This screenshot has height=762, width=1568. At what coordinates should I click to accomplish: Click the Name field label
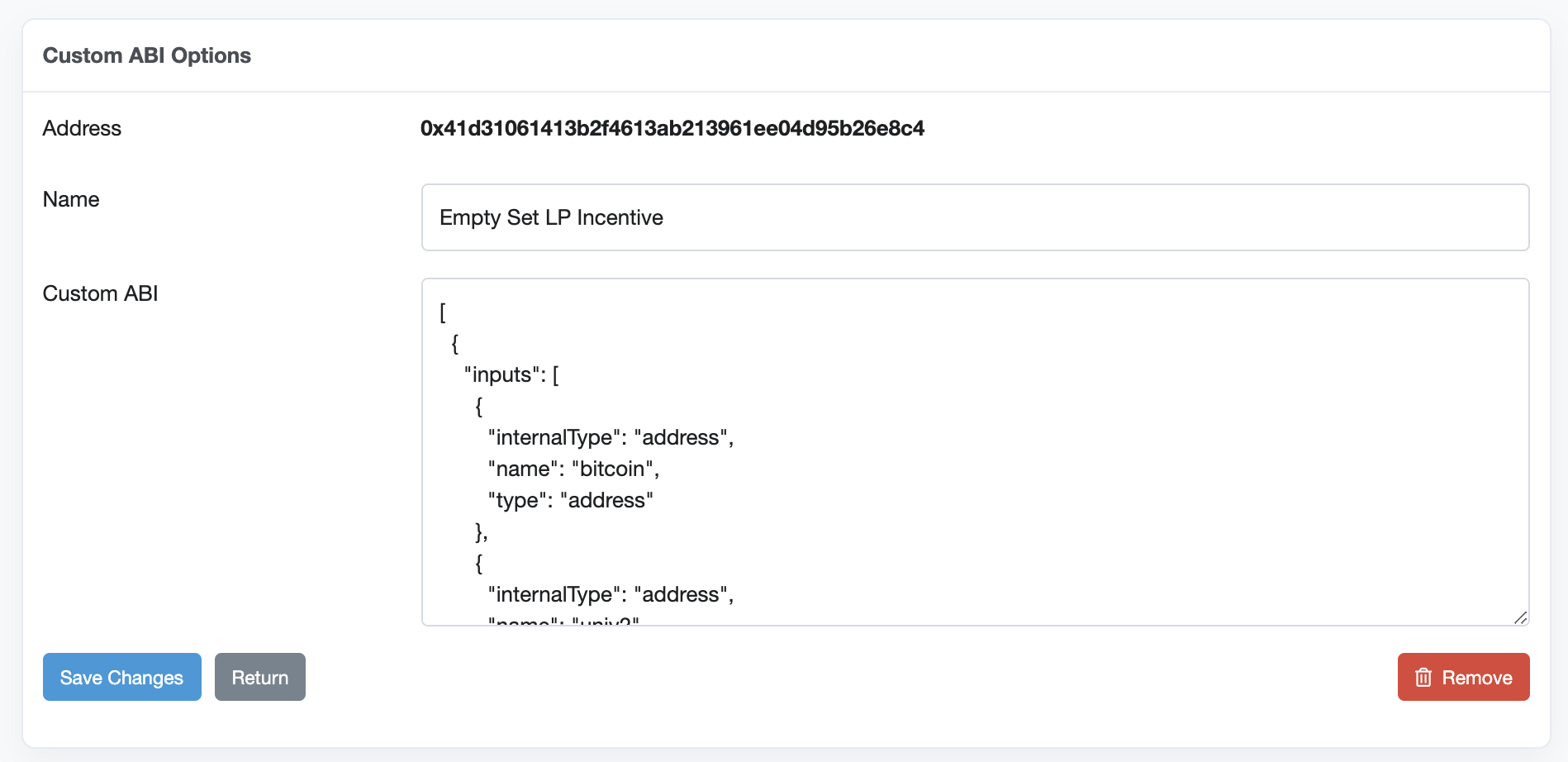(x=71, y=199)
